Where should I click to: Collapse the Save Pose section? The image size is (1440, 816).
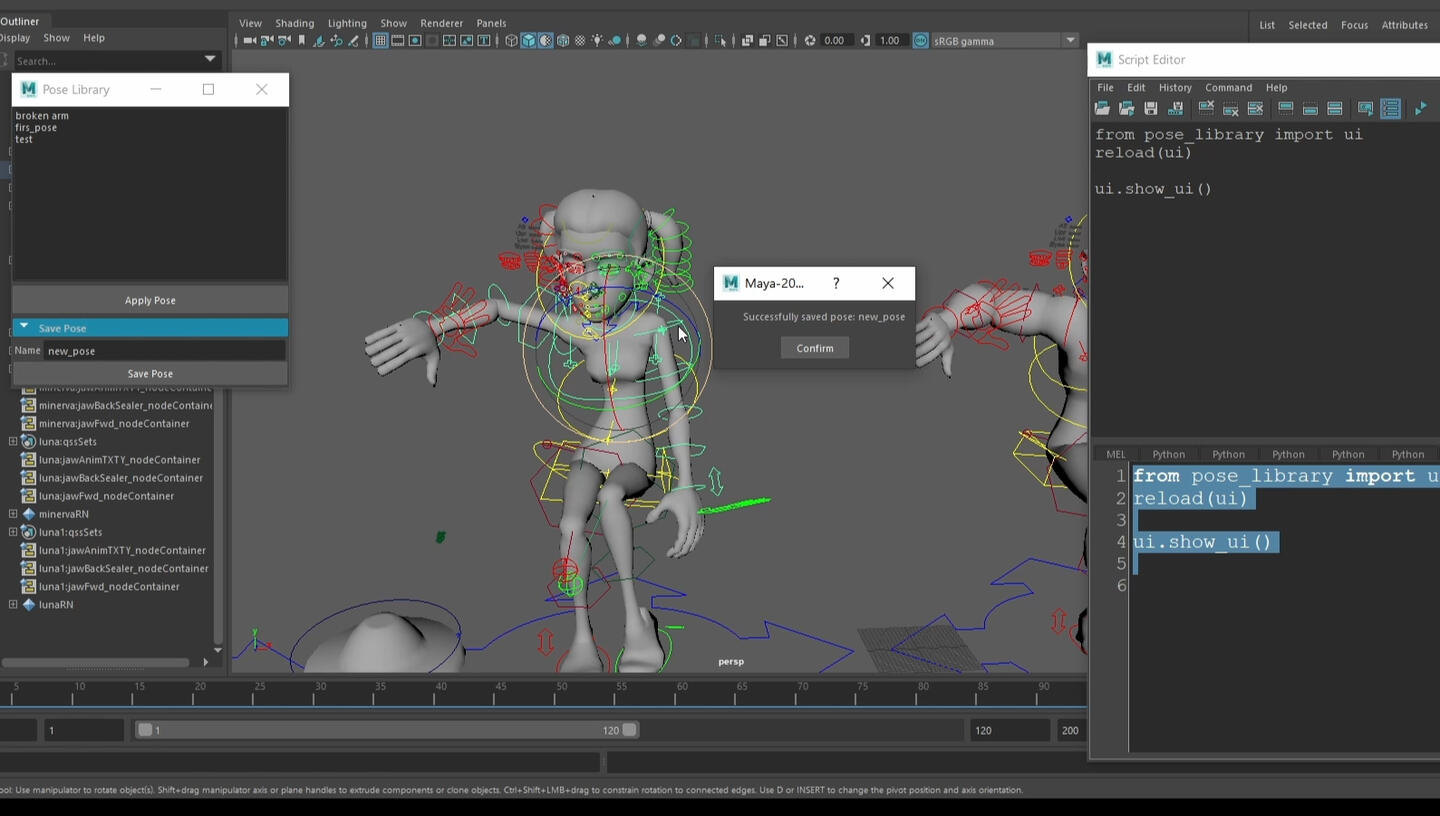(x=23, y=327)
